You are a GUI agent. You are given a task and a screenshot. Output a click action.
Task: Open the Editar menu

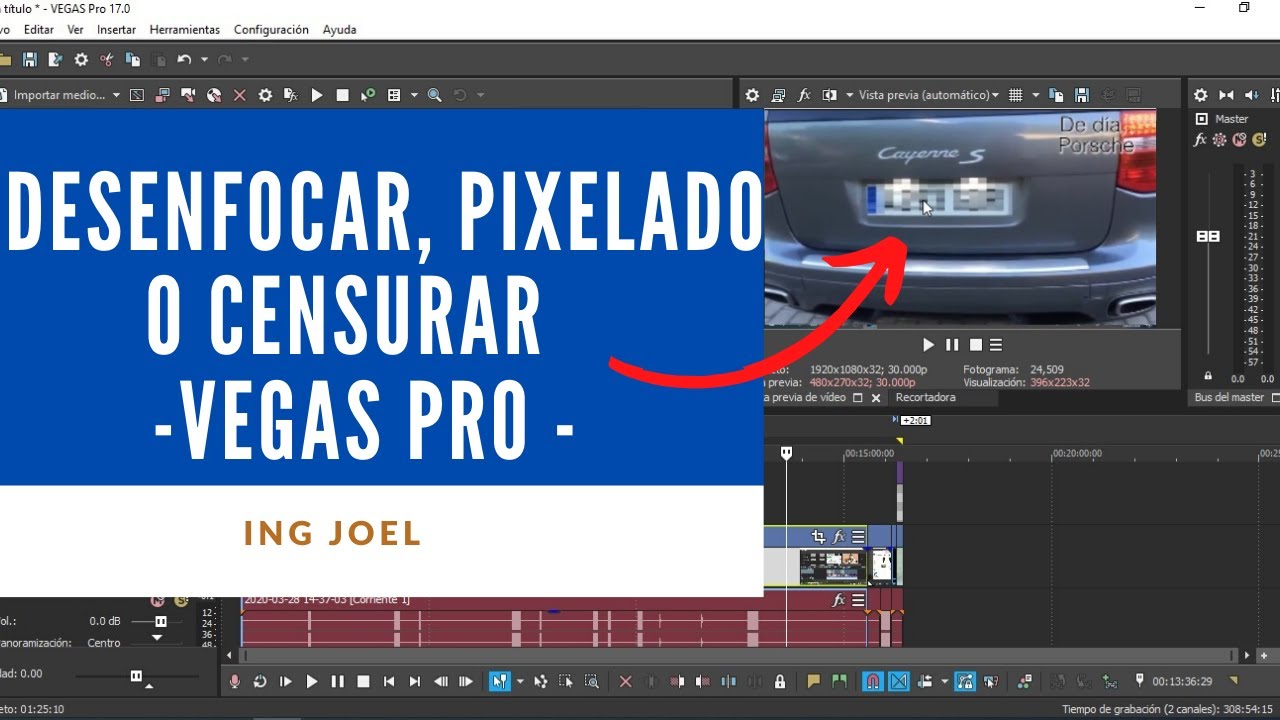click(x=39, y=30)
